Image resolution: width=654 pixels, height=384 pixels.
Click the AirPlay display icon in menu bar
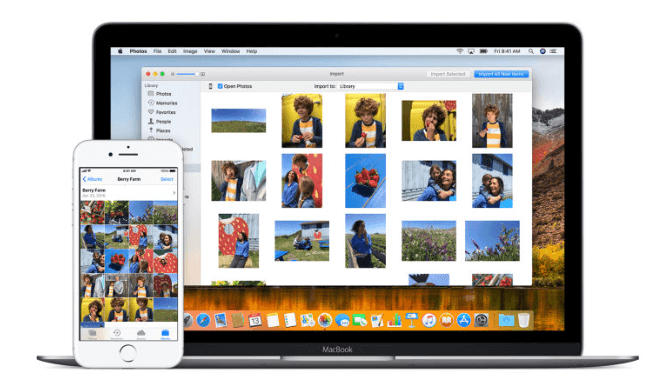tap(471, 51)
